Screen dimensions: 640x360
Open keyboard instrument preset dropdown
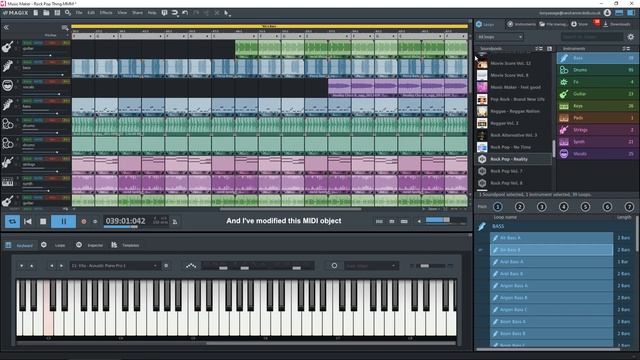(x=115, y=266)
